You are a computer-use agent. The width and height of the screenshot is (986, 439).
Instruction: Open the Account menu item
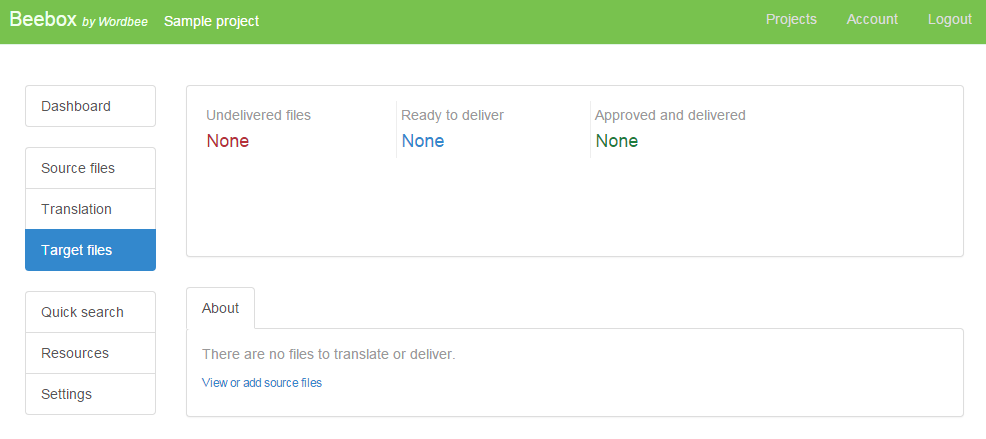872,19
